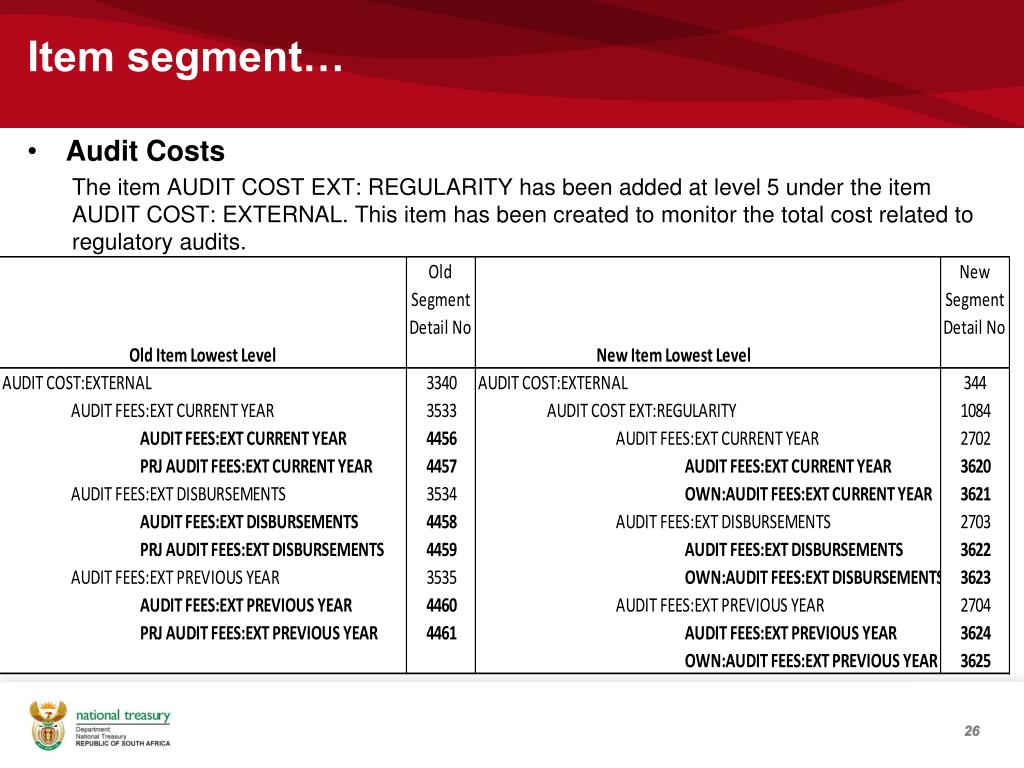
Task: Select 'PRJ AUDIT FEES:EXT DISBURSEMENTS' item
Action: [262, 550]
